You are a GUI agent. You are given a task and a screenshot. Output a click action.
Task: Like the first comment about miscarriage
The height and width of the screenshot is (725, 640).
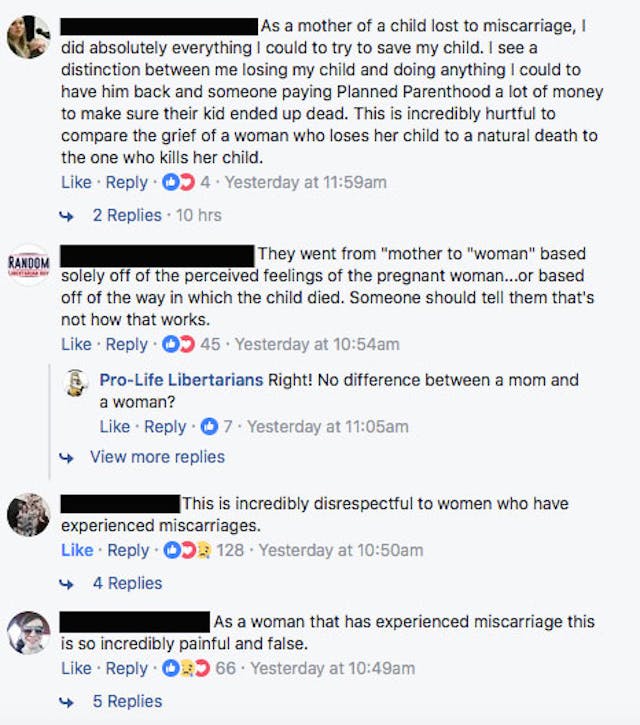tap(76, 182)
